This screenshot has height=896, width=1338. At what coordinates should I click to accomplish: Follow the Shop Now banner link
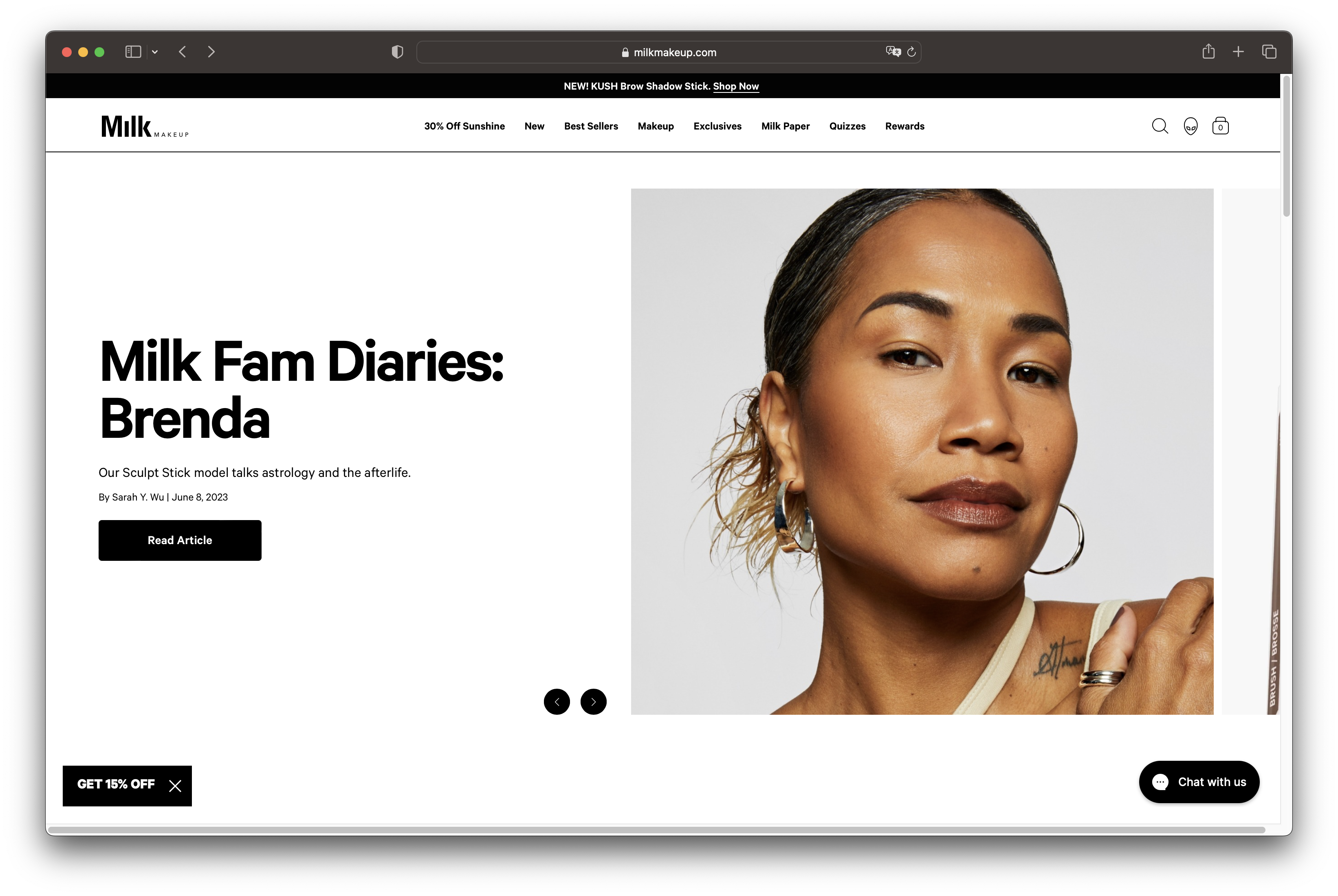(735, 86)
